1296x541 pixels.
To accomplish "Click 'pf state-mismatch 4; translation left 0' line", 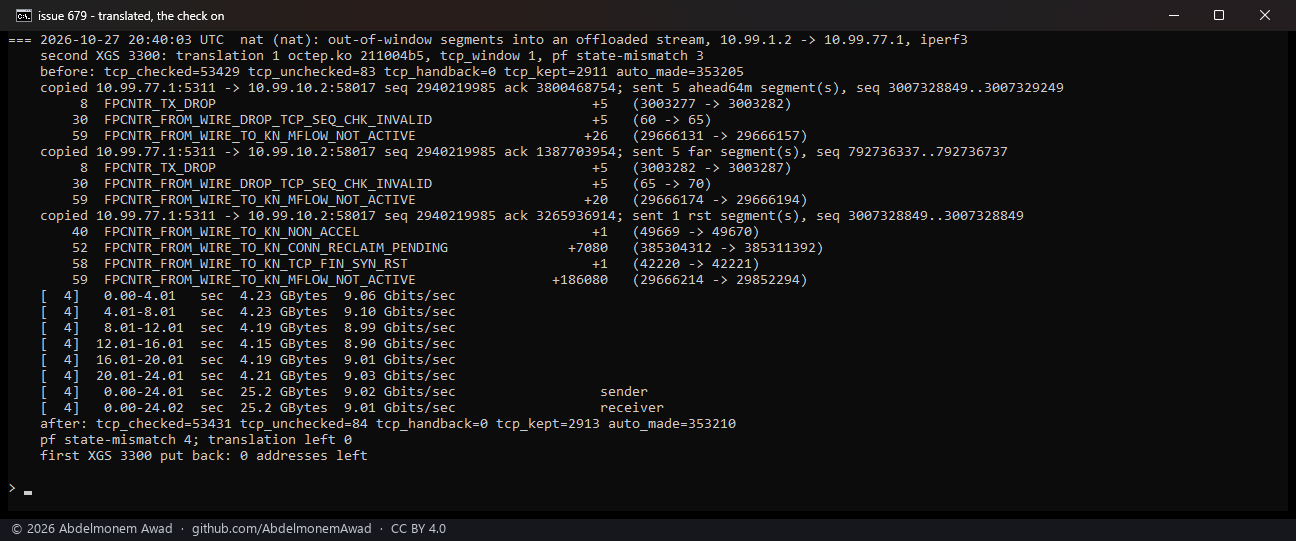I will coord(196,440).
